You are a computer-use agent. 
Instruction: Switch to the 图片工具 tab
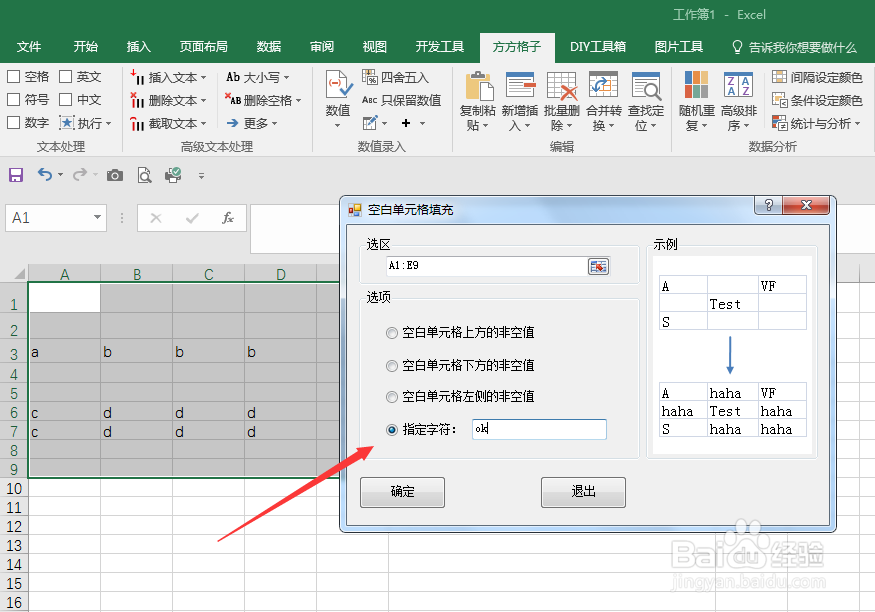[x=679, y=47]
